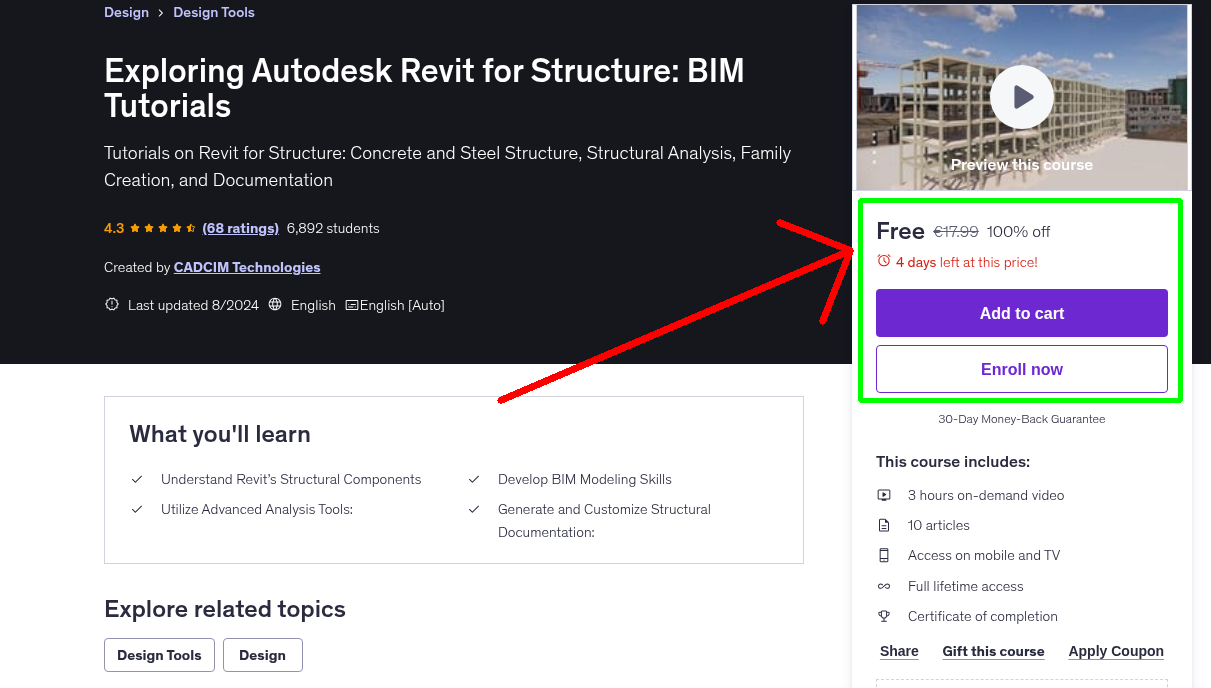
Task: Open the Design breadcrumb
Action: (x=126, y=11)
